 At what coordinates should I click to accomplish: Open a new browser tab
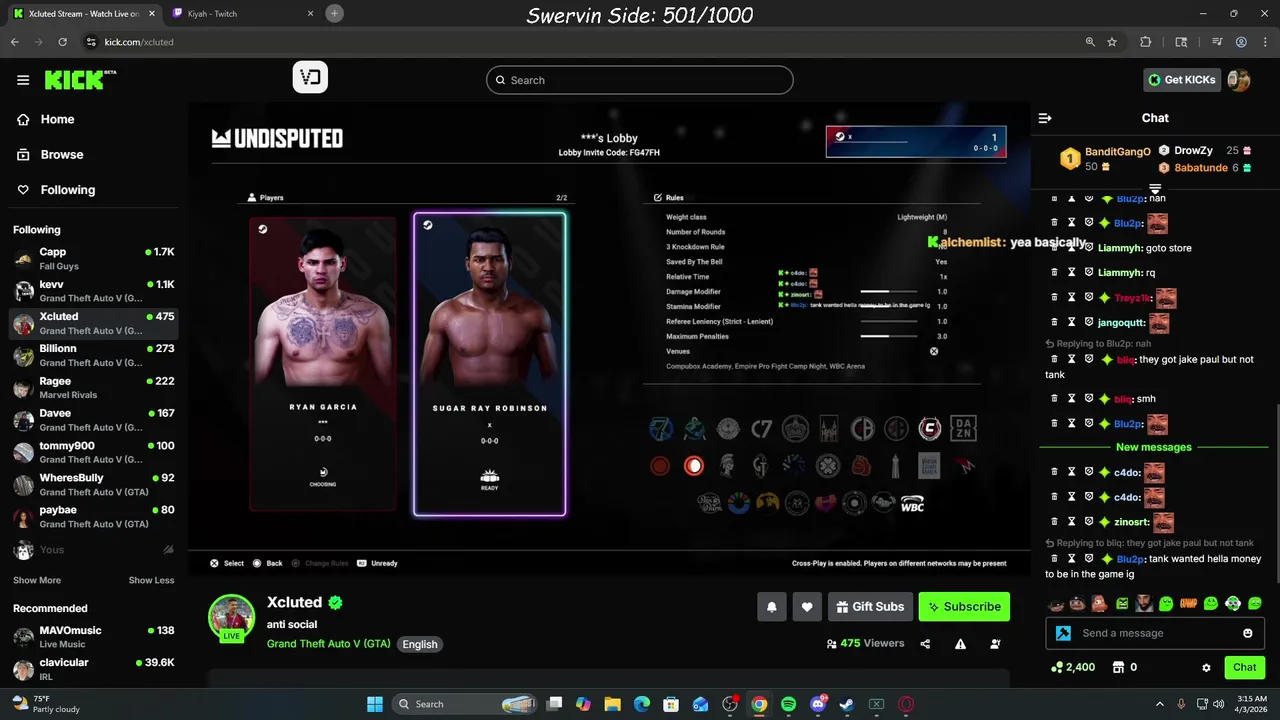click(x=334, y=13)
